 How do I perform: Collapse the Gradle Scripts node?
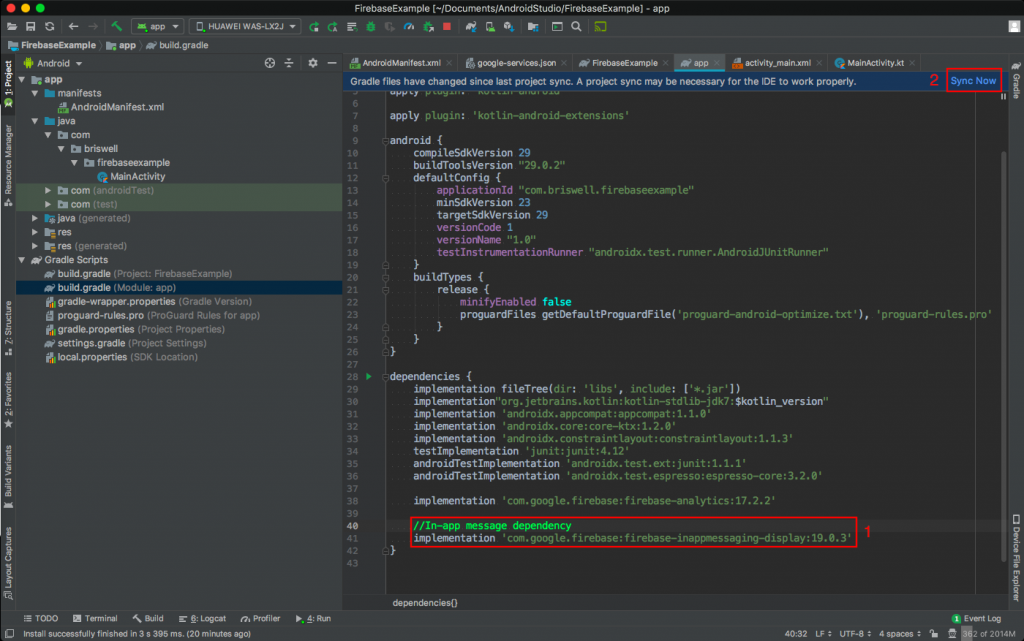tap(22, 260)
